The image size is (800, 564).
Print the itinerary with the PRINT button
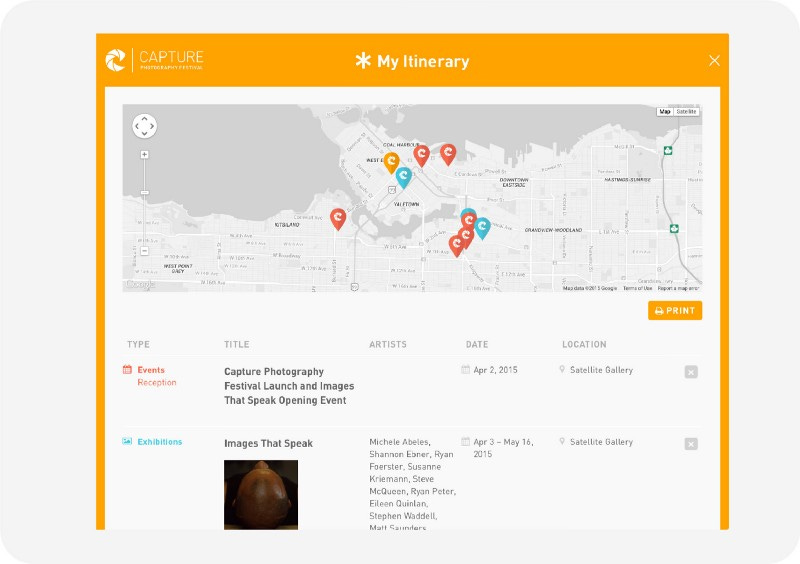pyautogui.click(x=675, y=310)
